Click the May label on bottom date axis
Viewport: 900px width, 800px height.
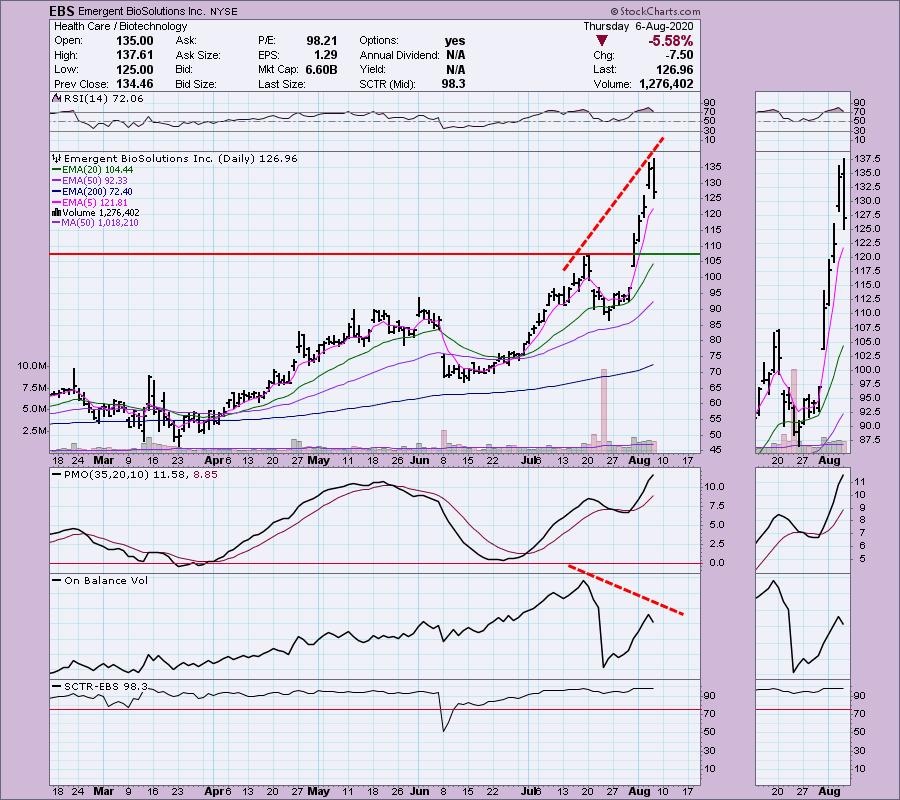[x=319, y=791]
